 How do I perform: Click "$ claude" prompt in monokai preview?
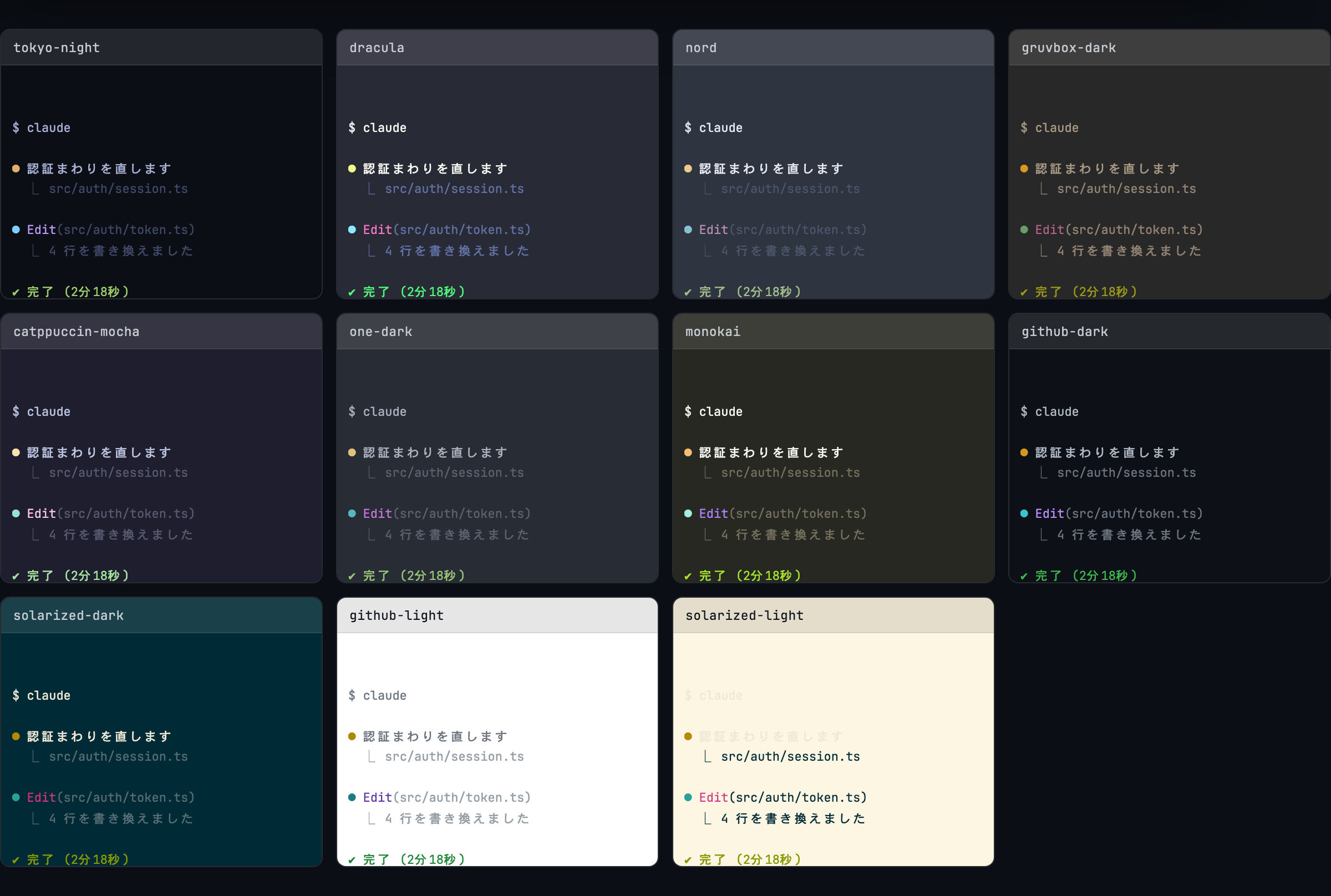coord(714,411)
